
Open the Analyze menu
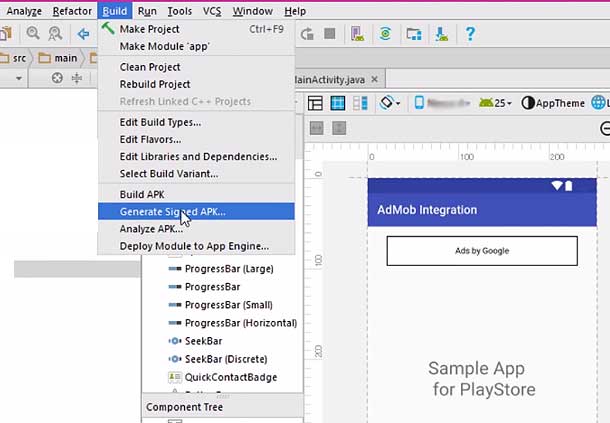pos(24,11)
